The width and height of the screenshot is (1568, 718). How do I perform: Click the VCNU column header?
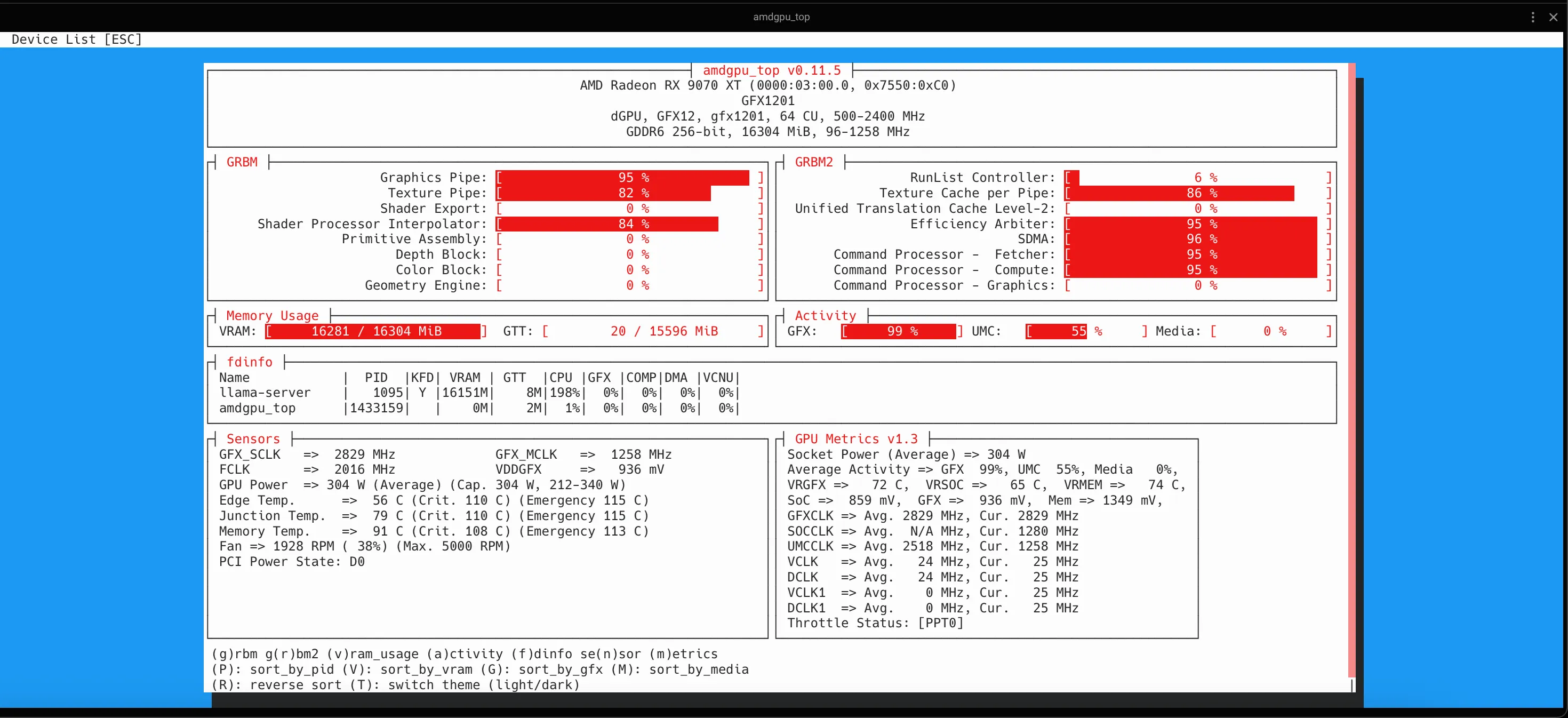click(x=718, y=378)
